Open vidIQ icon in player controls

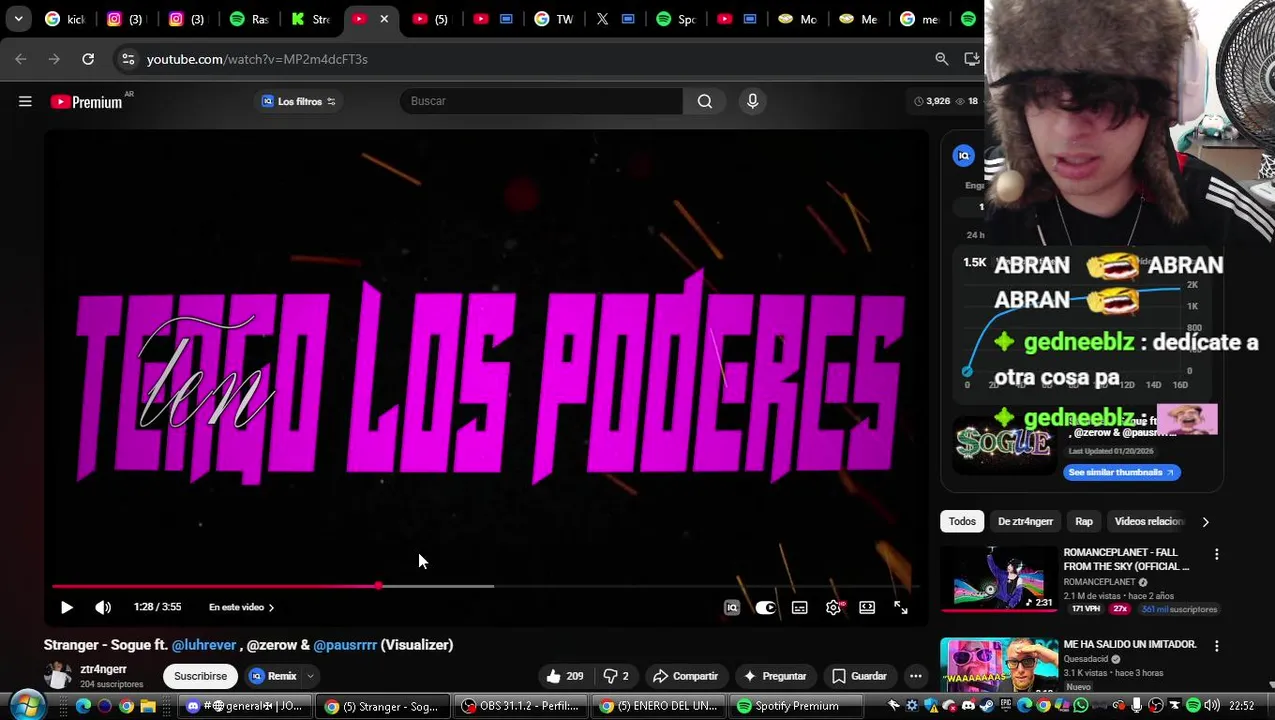click(732, 607)
